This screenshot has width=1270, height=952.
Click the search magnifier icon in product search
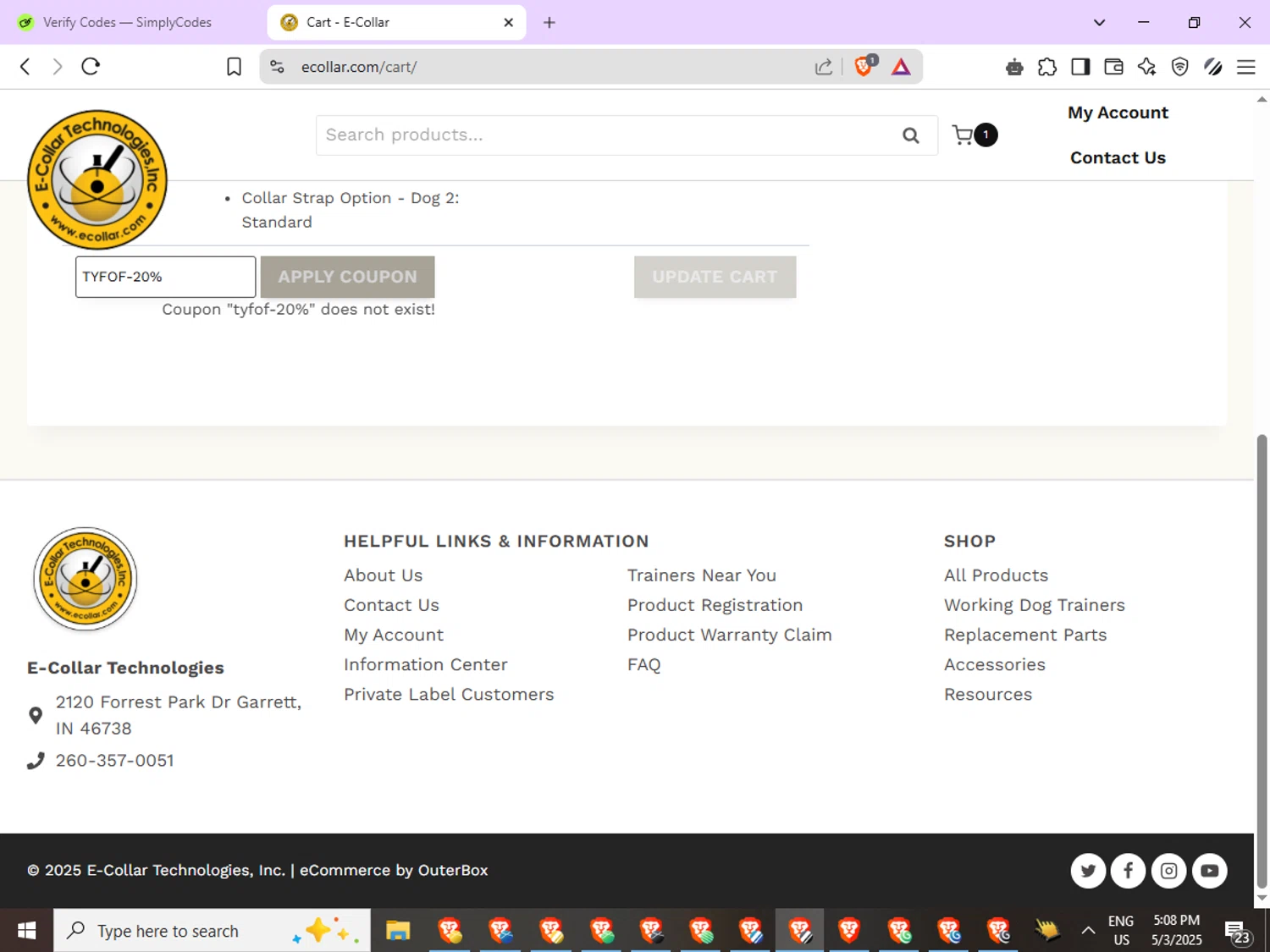tap(910, 135)
